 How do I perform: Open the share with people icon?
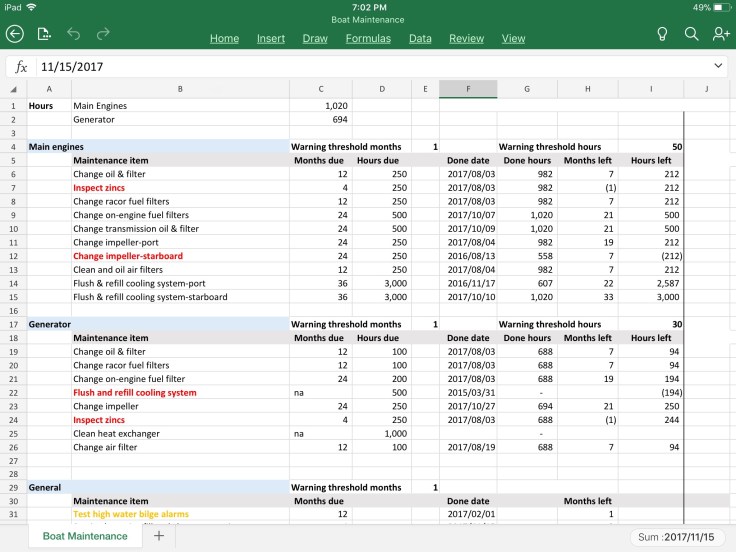click(x=720, y=34)
